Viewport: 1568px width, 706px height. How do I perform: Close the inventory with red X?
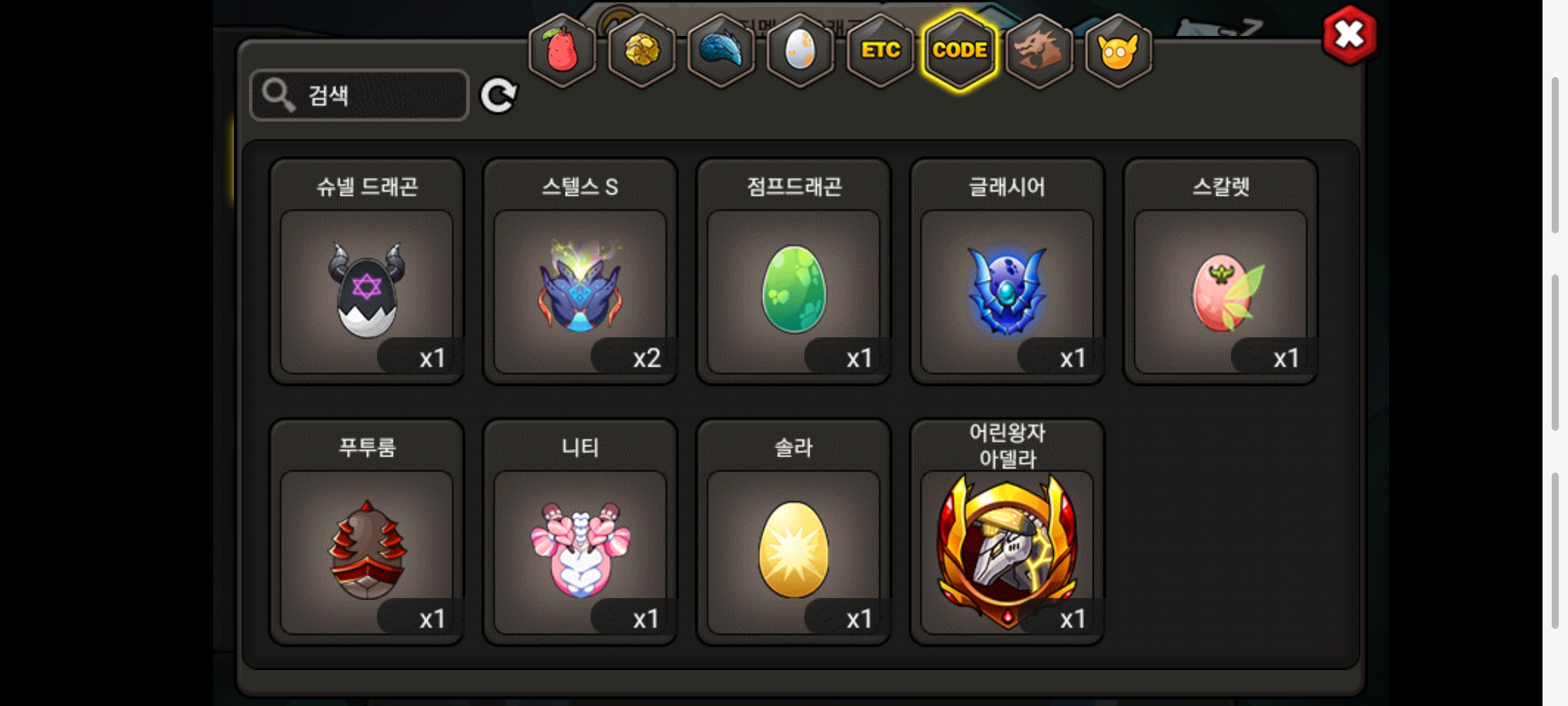pyautogui.click(x=1350, y=35)
